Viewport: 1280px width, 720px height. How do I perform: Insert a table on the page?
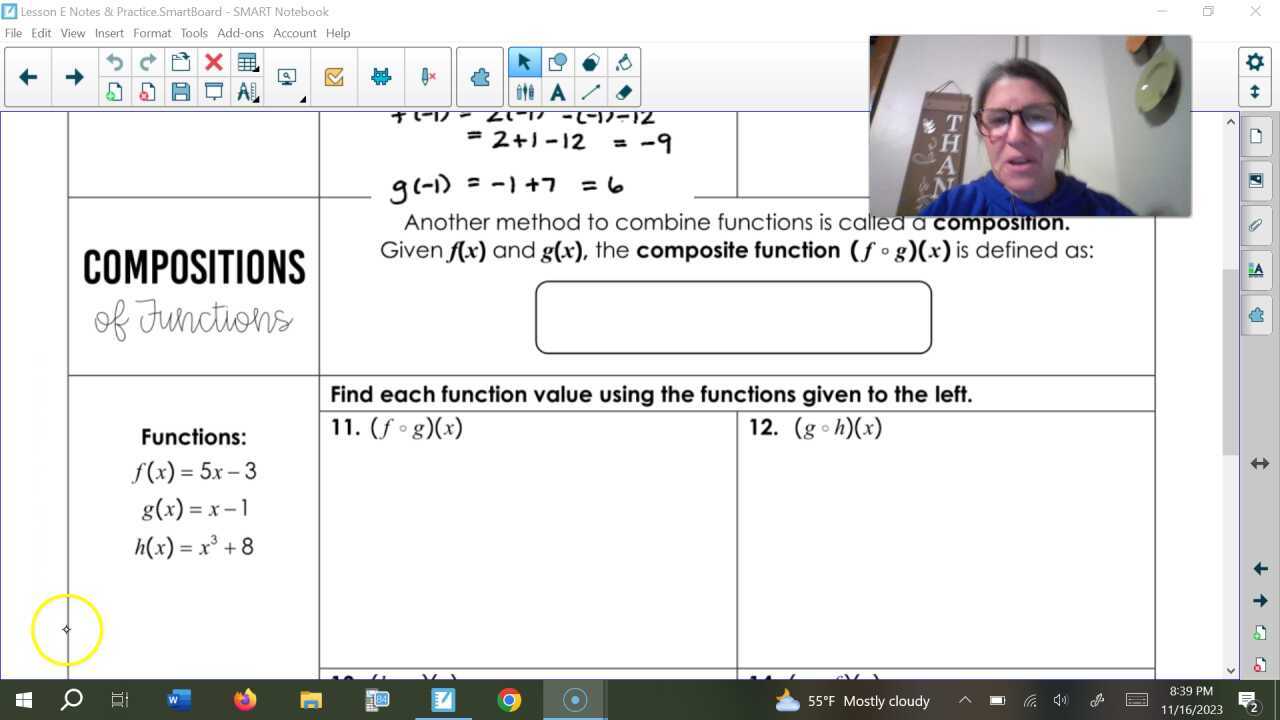(x=247, y=61)
